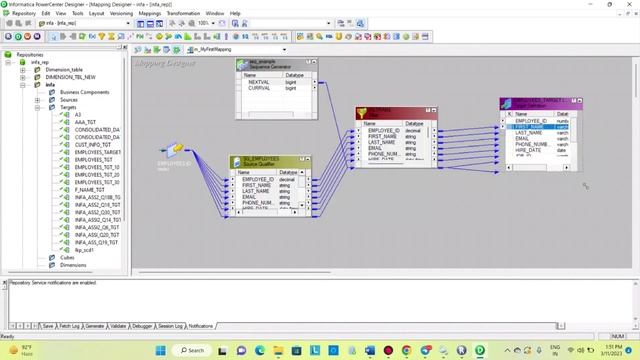Open the Windows Start menu
Viewport: 640px width, 360px height.
point(161,350)
